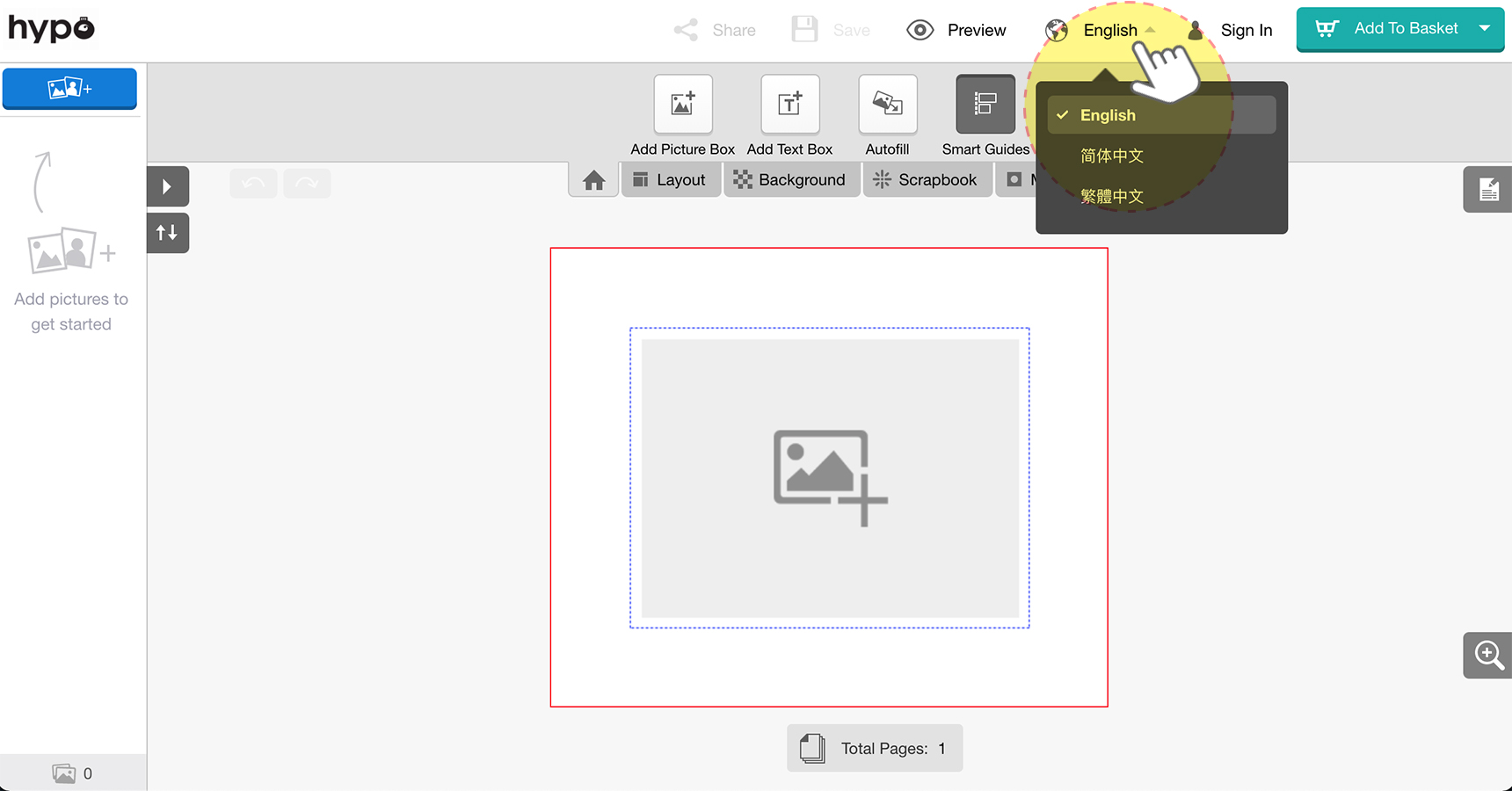
Task: Click the Add Text Box icon
Action: (789, 105)
